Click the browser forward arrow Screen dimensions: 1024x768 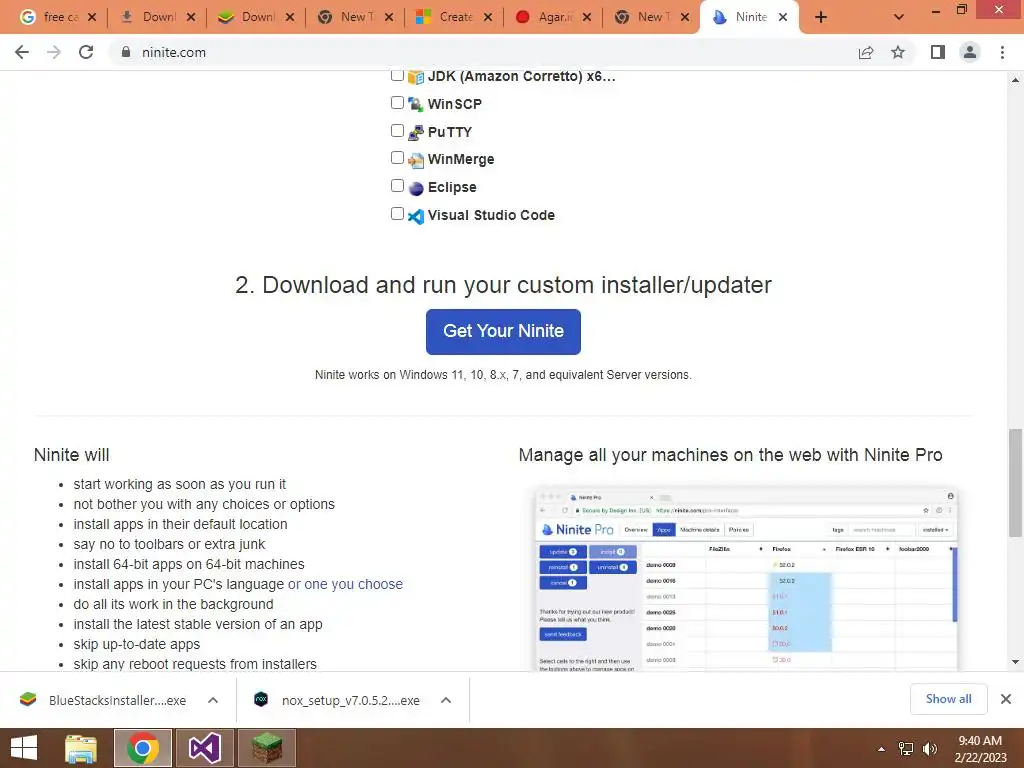point(54,52)
